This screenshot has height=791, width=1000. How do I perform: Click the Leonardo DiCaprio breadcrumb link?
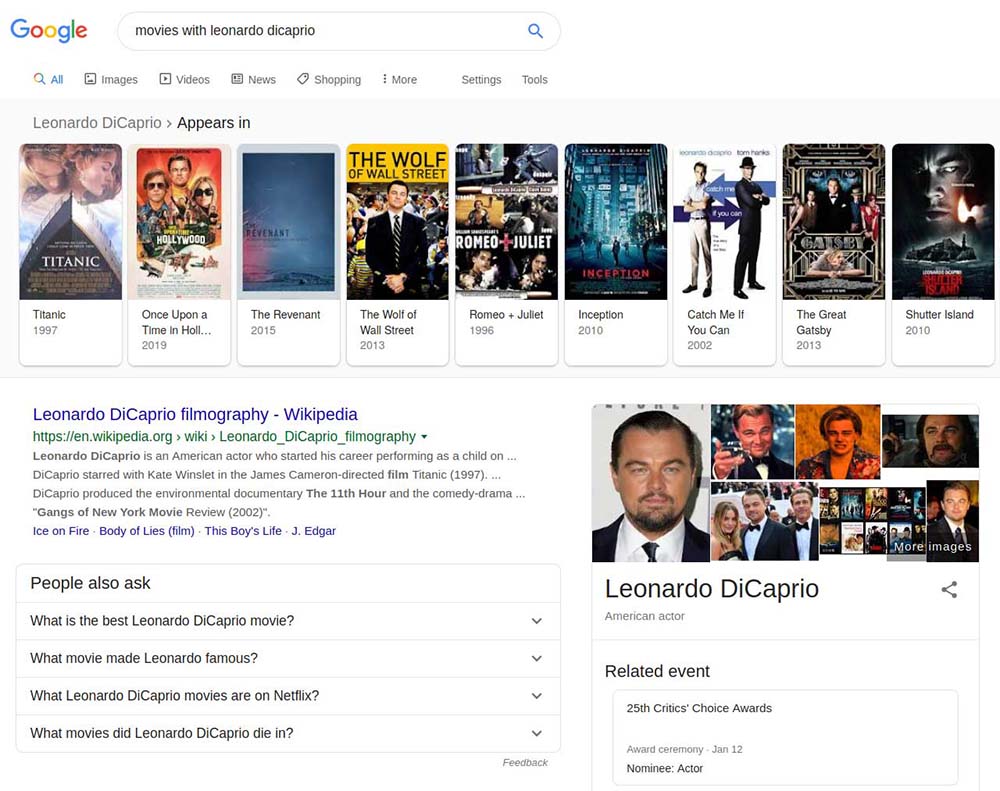point(97,122)
